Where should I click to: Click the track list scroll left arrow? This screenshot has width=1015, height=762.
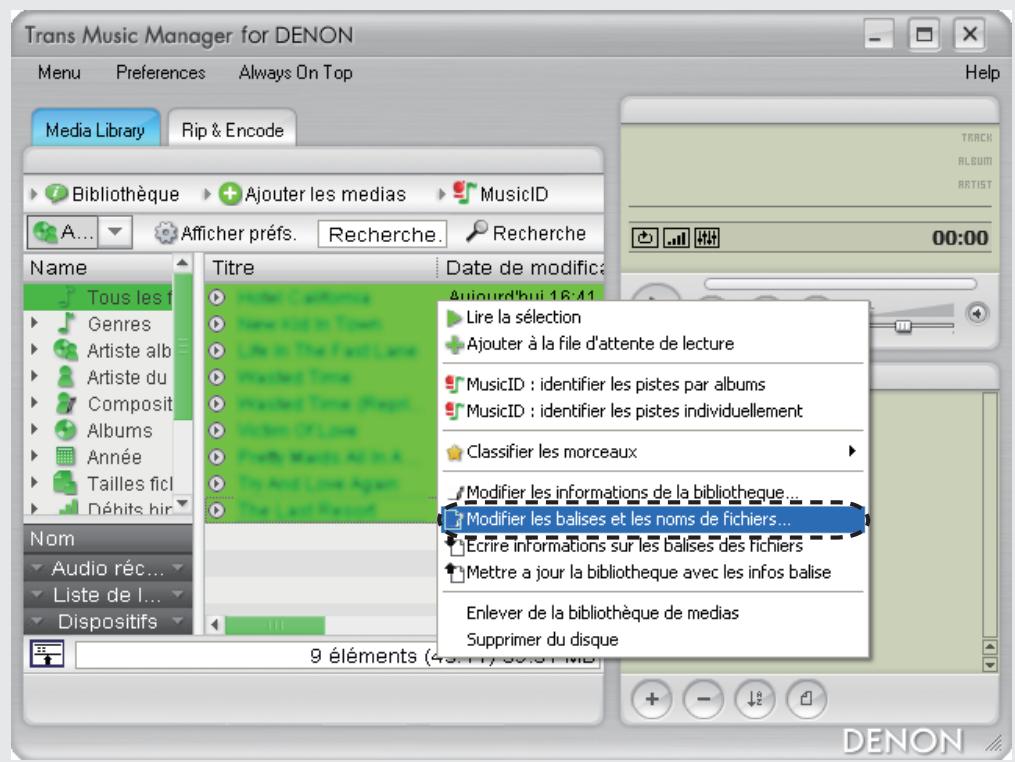tap(214, 625)
